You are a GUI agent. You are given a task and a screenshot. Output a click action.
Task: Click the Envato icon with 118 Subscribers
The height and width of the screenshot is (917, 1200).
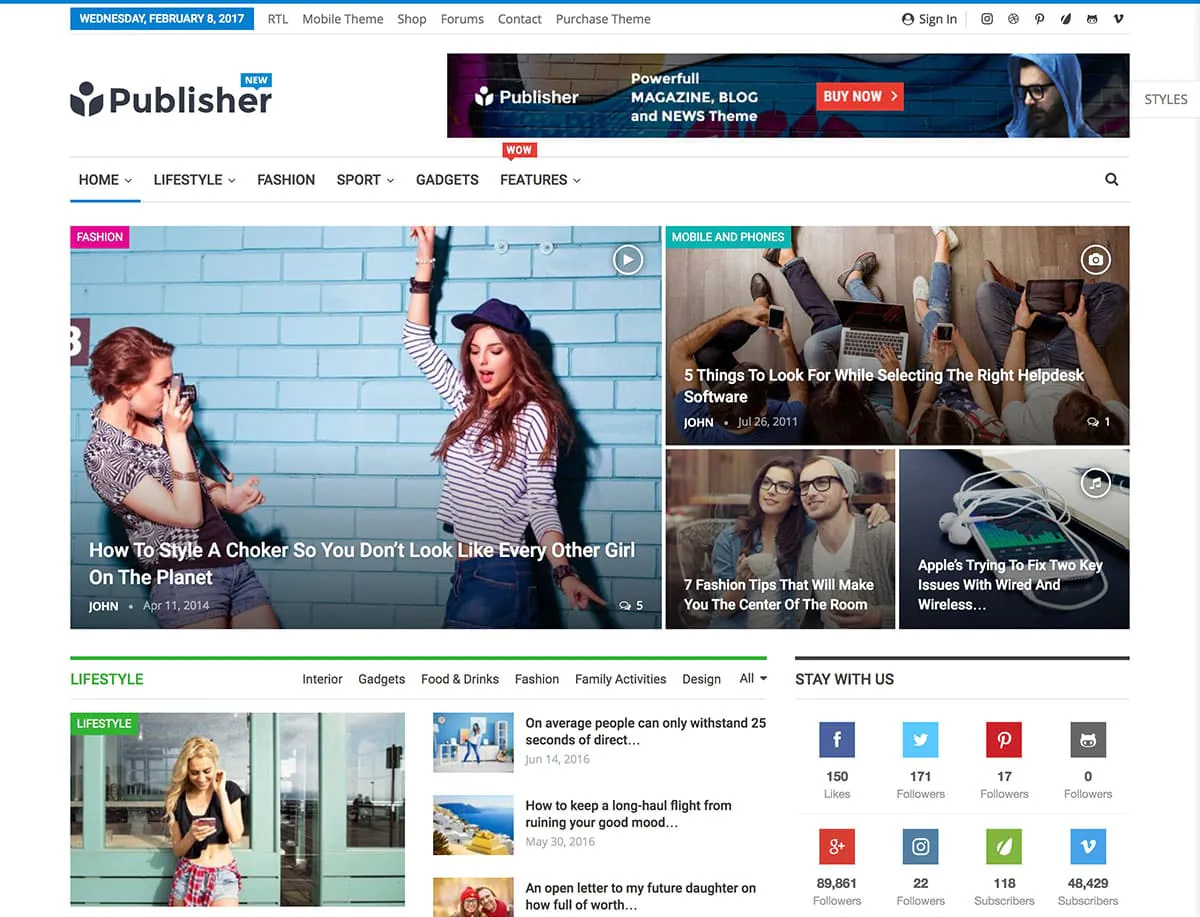pyautogui.click(x=1004, y=847)
